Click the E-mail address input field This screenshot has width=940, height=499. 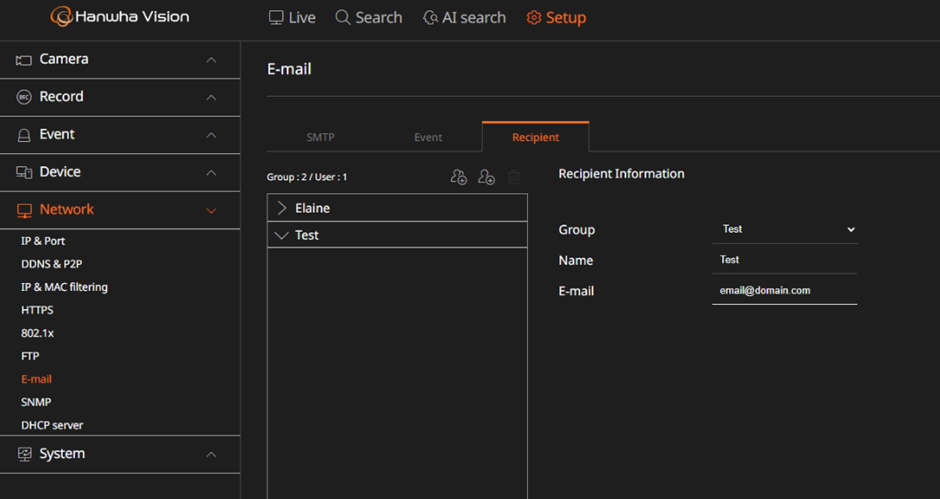click(x=785, y=290)
